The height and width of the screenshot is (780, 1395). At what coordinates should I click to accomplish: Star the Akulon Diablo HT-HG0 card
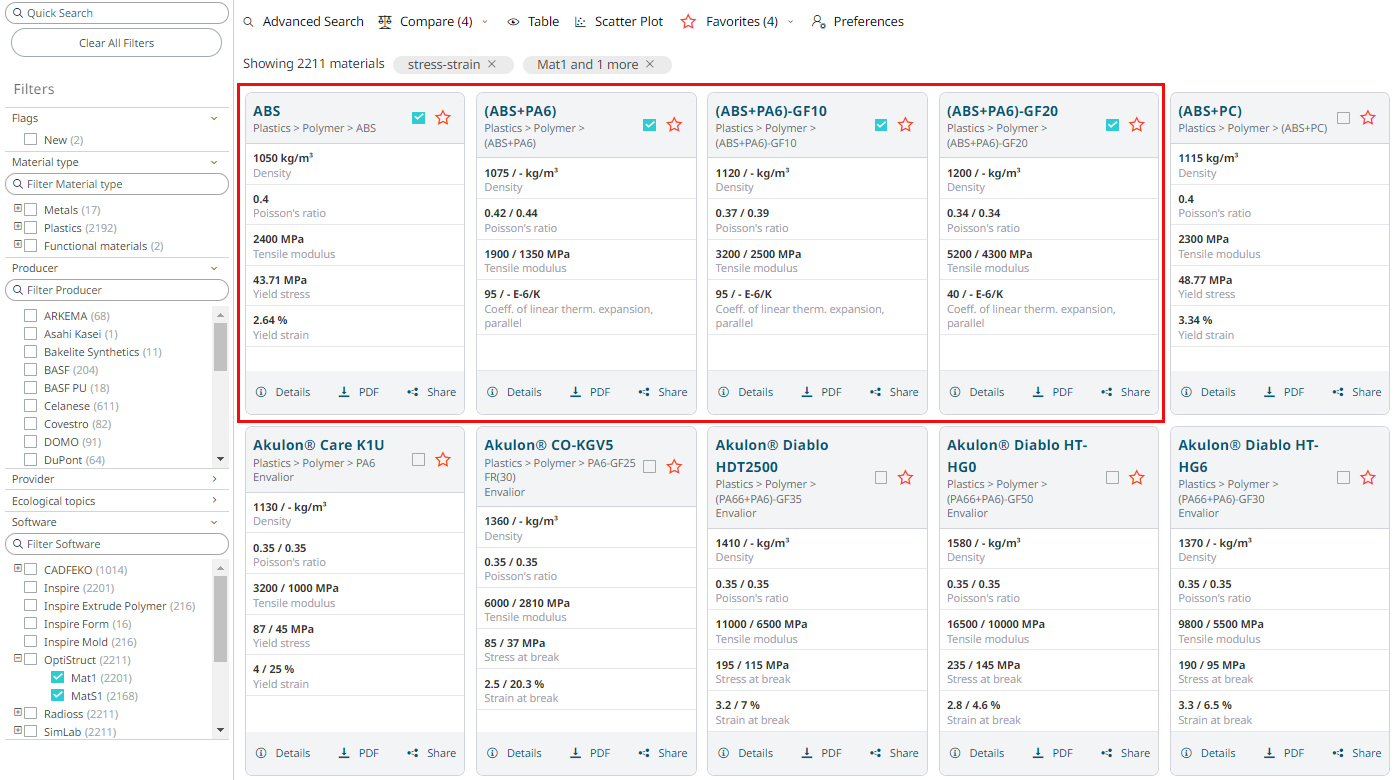tap(1137, 478)
